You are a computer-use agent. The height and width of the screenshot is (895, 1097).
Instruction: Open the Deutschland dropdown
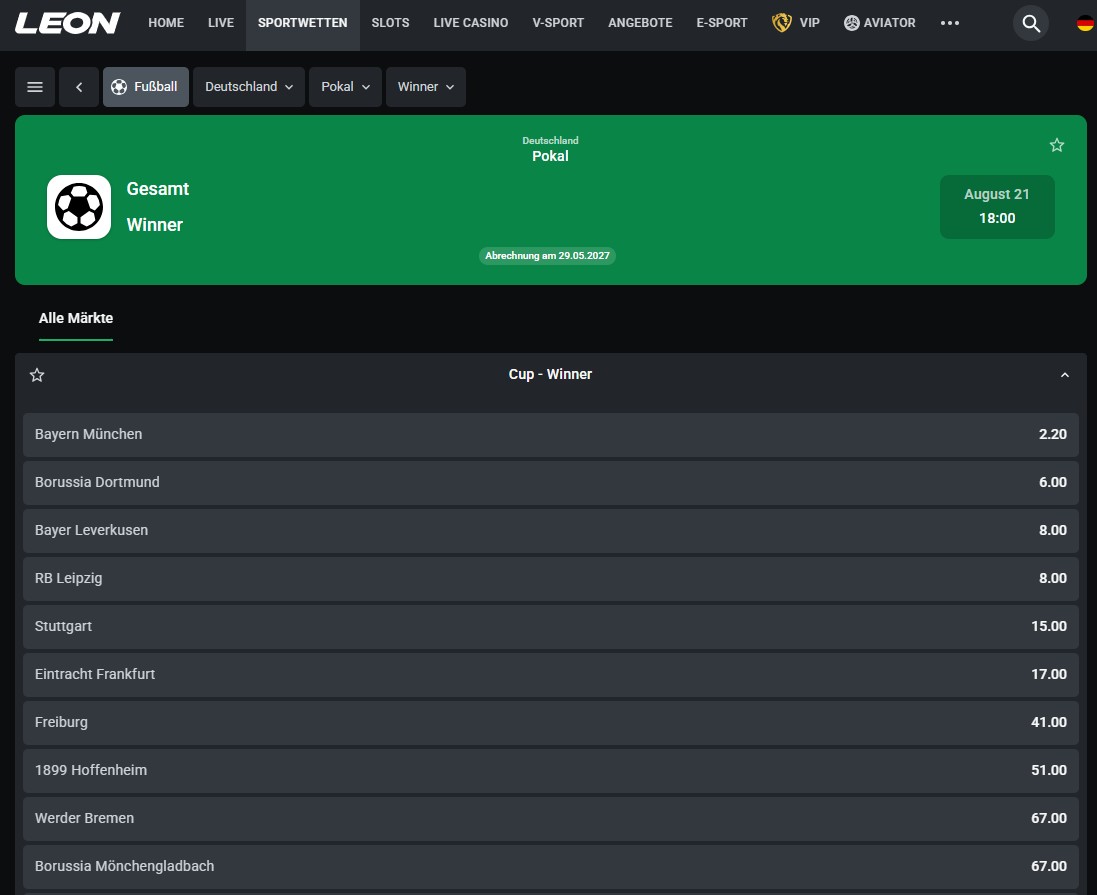pos(248,87)
